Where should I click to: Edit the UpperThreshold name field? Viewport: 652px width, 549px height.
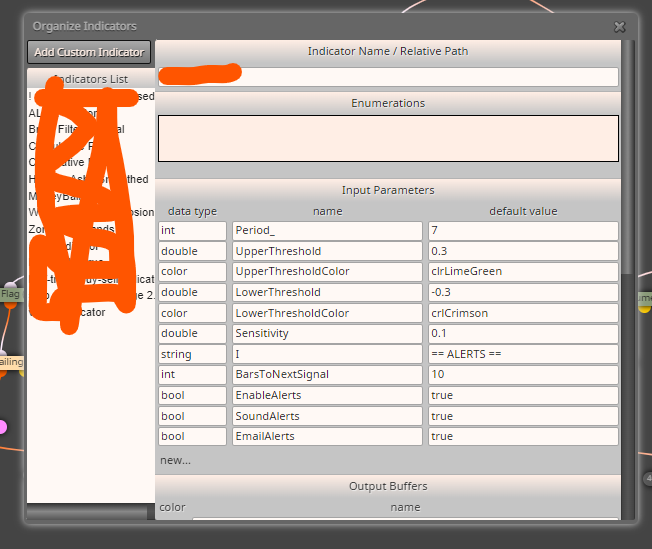[327, 251]
